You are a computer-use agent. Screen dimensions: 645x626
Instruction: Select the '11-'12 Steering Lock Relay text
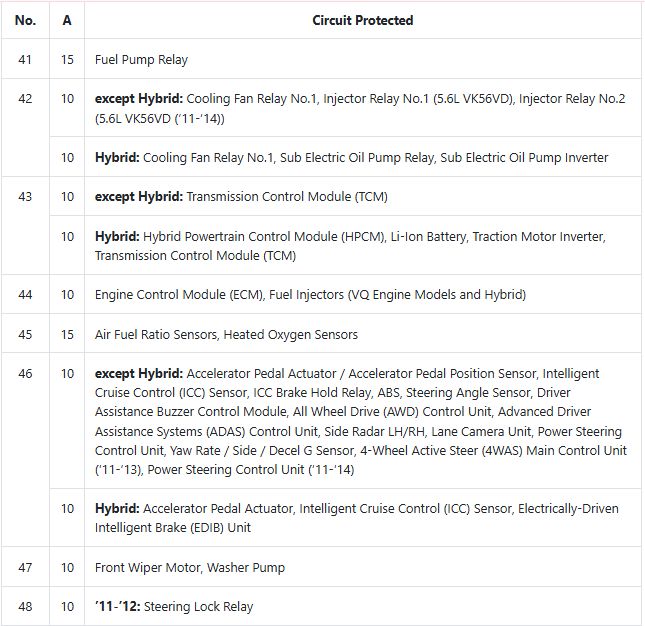click(x=174, y=607)
